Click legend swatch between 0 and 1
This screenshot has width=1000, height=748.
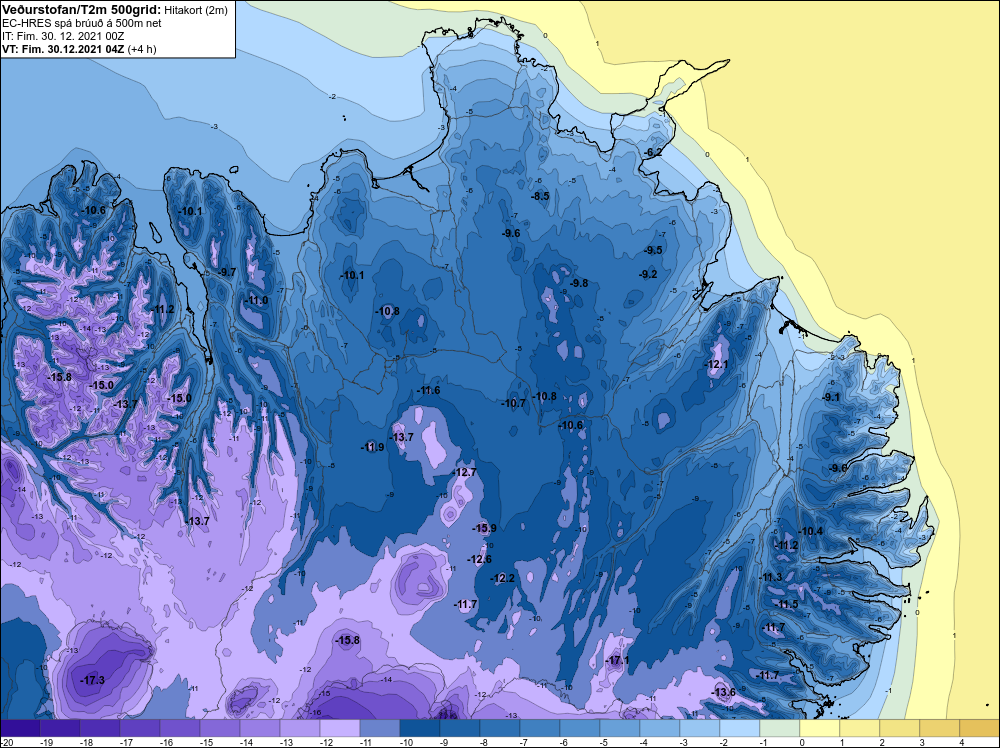820,728
